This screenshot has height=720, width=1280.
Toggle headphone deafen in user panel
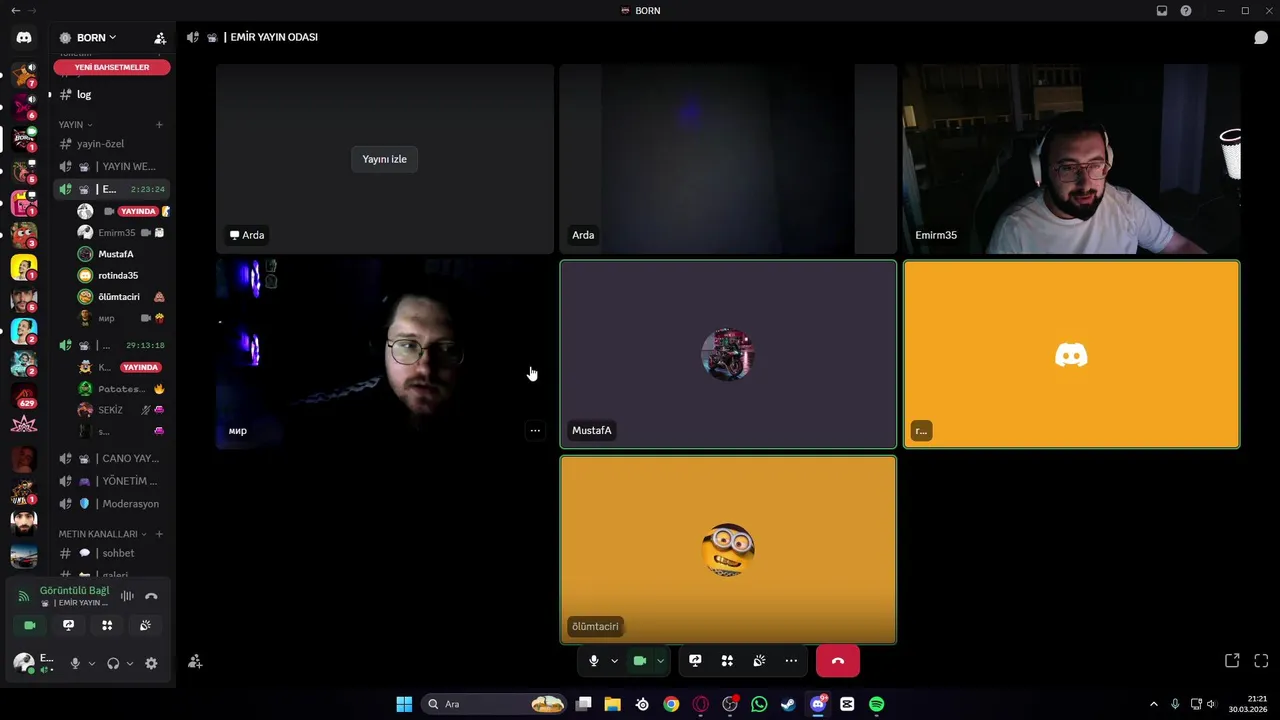(x=113, y=663)
